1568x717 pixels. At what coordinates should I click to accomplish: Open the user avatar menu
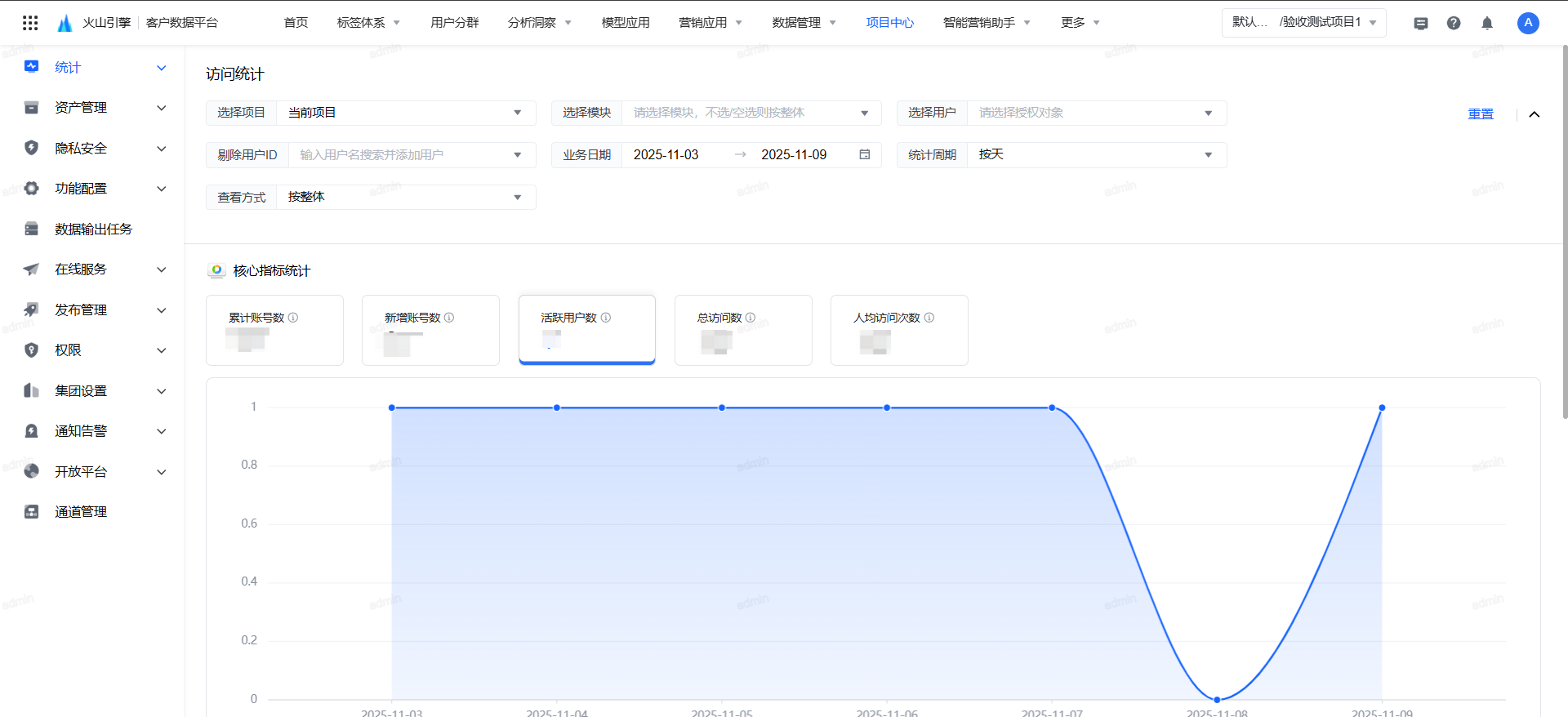[x=1528, y=23]
